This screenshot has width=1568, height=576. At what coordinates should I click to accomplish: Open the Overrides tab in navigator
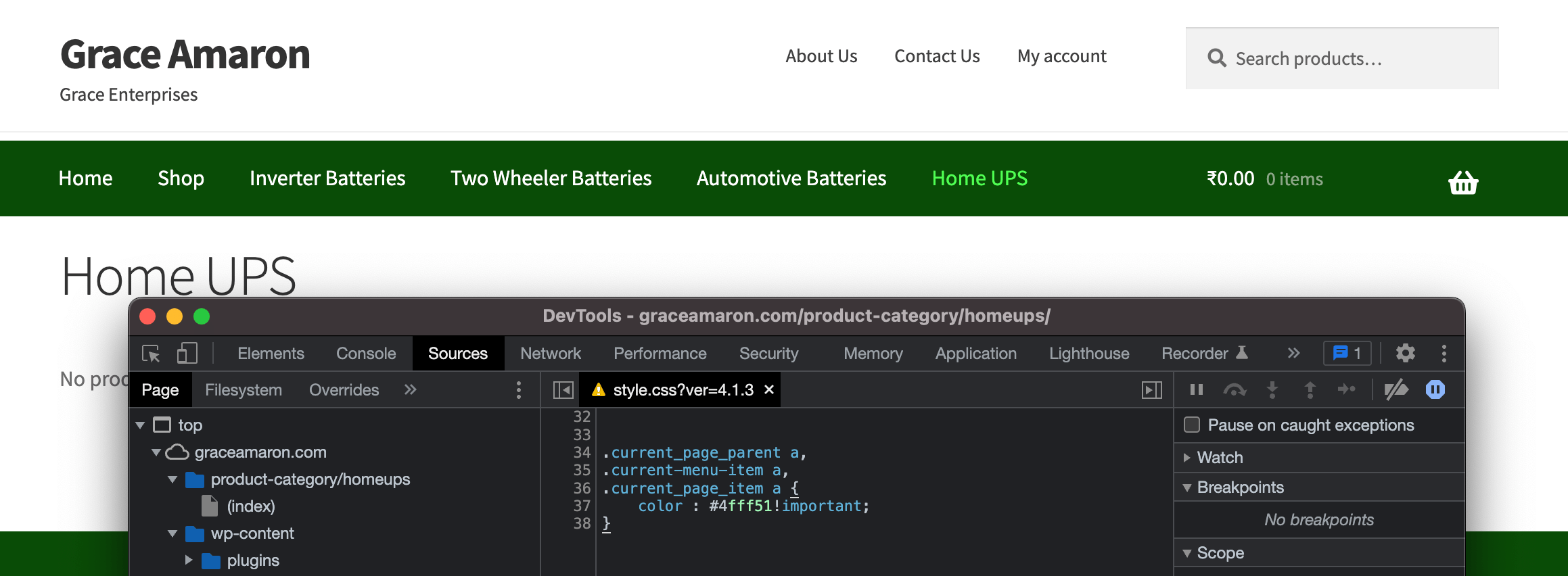[344, 390]
